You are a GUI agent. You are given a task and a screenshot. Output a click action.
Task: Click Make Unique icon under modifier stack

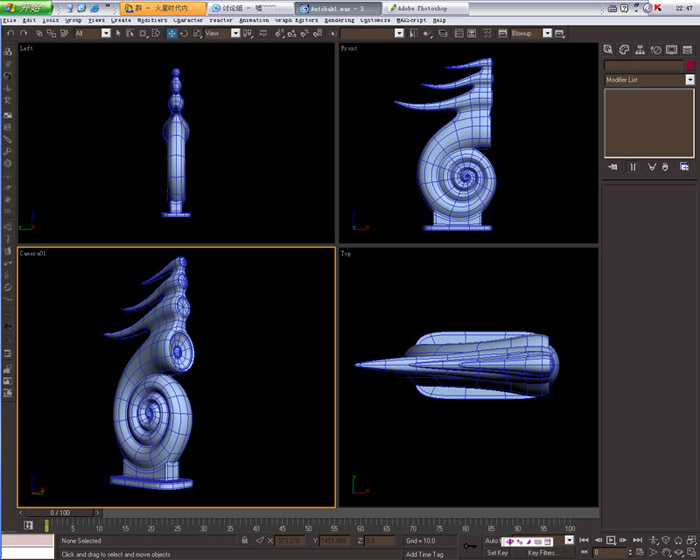[x=652, y=167]
